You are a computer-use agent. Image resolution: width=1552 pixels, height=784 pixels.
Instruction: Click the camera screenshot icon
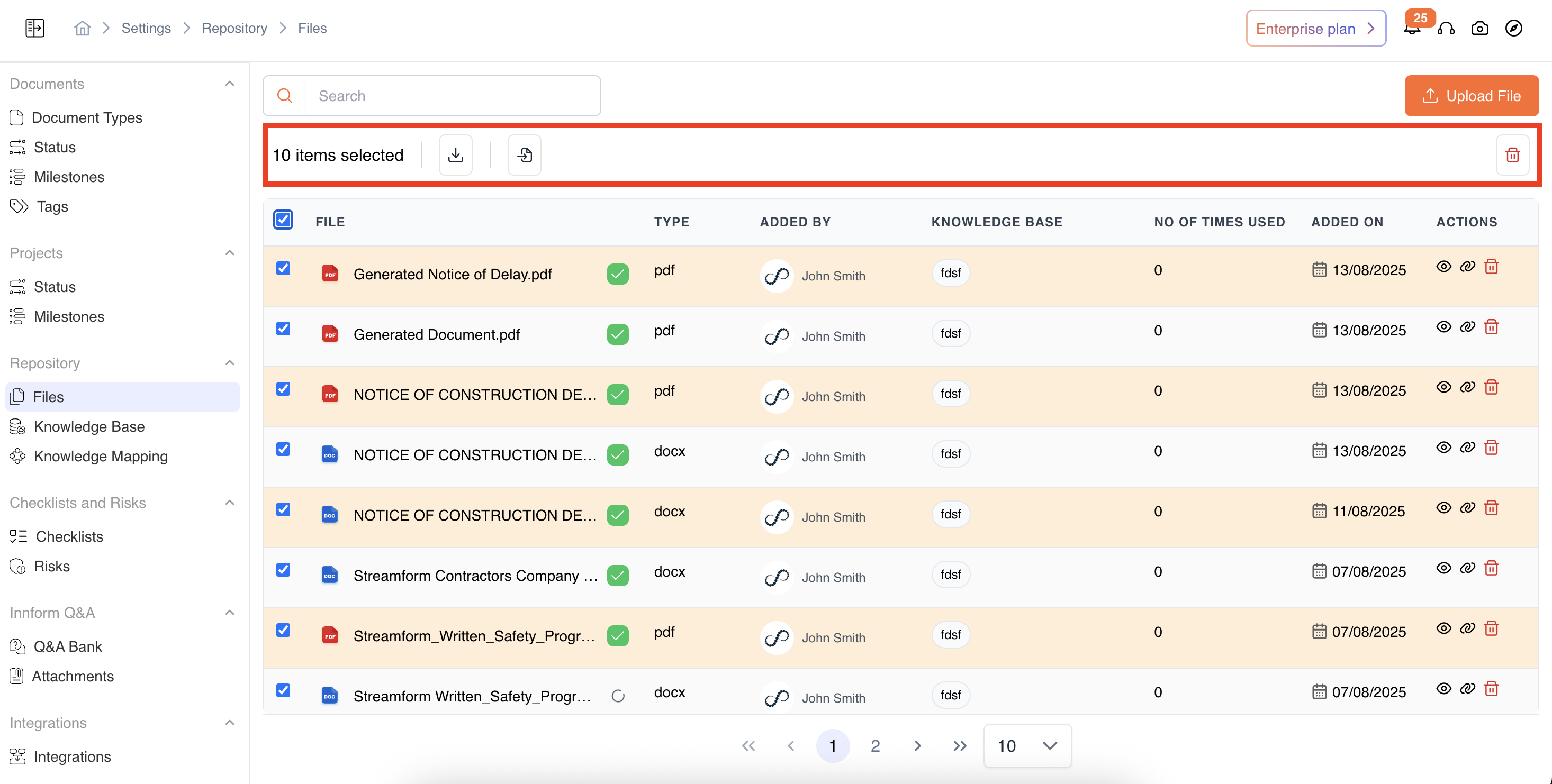pos(1479,28)
